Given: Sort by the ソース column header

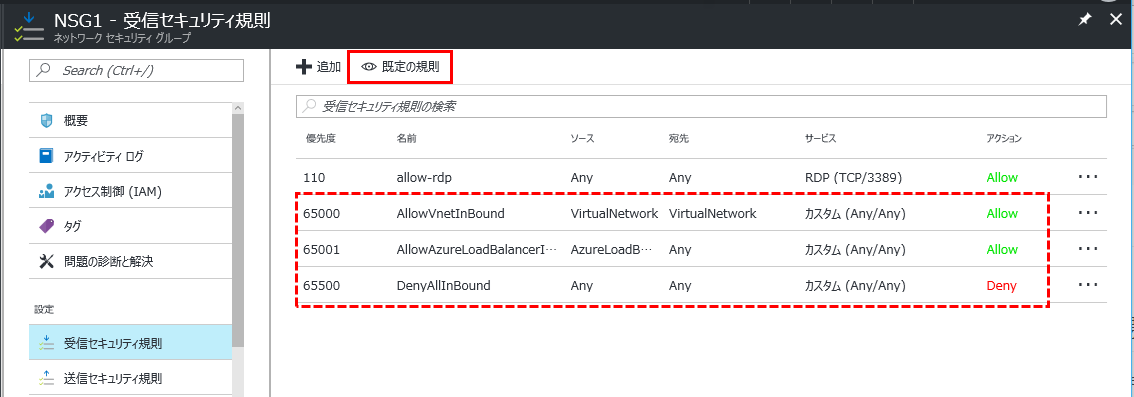Looking at the screenshot, I should pyautogui.click(x=582, y=138).
